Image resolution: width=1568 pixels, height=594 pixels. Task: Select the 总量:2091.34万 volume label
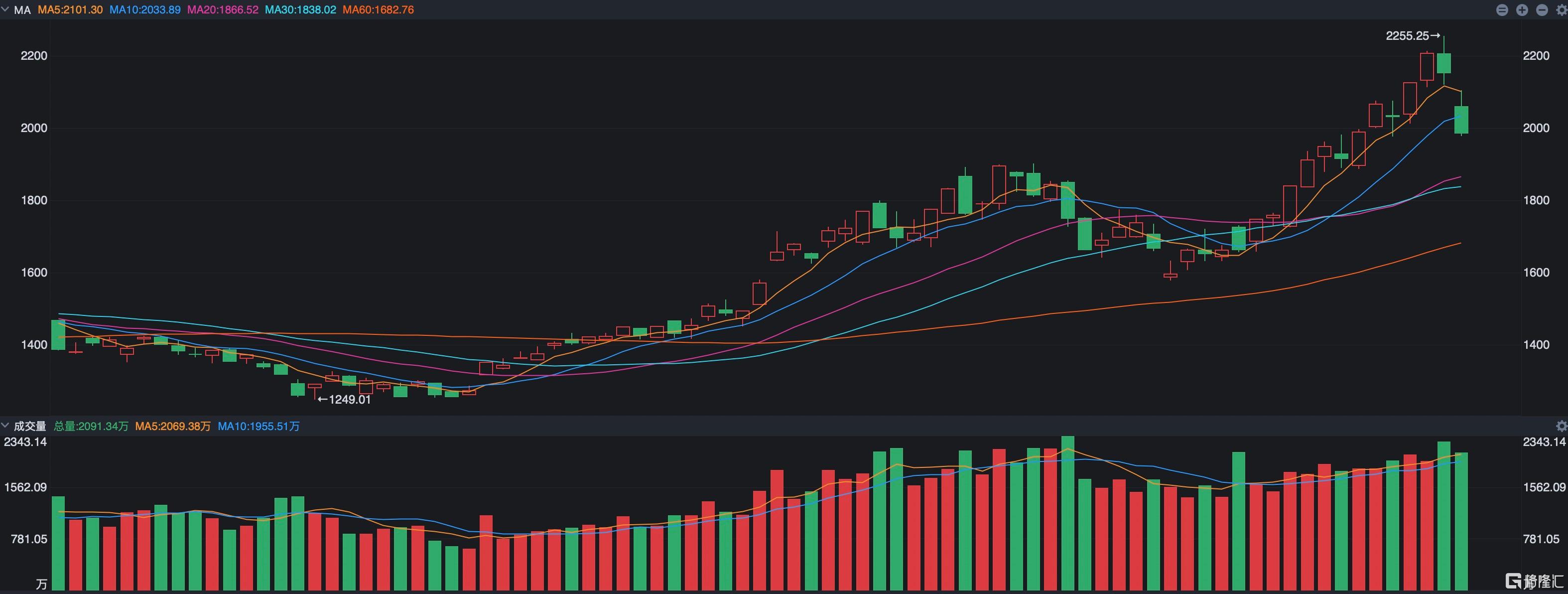pos(91,427)
